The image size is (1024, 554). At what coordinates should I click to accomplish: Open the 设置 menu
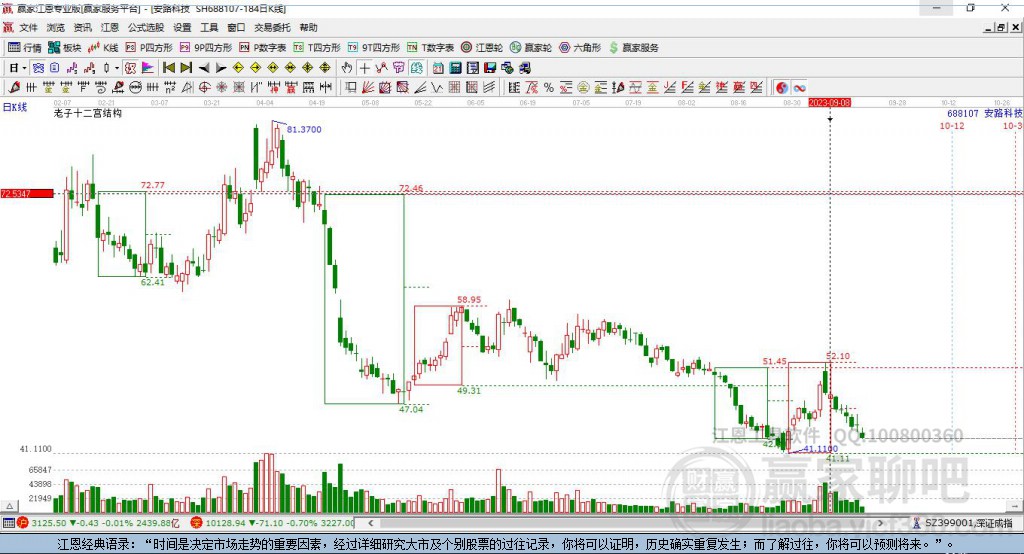pyautogui.click(x=182, y=27)
